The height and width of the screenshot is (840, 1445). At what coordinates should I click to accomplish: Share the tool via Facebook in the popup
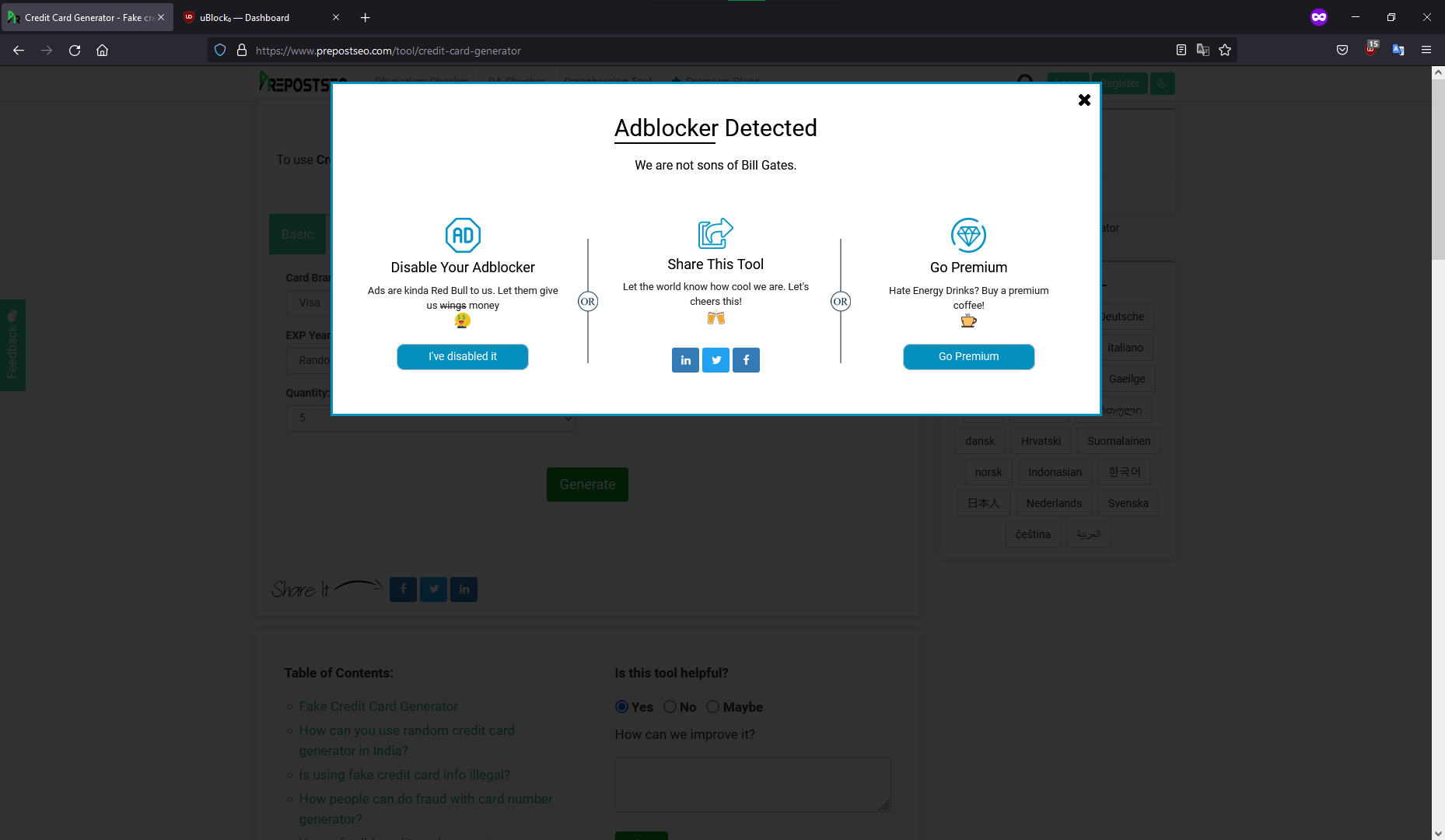coord(746,359)
